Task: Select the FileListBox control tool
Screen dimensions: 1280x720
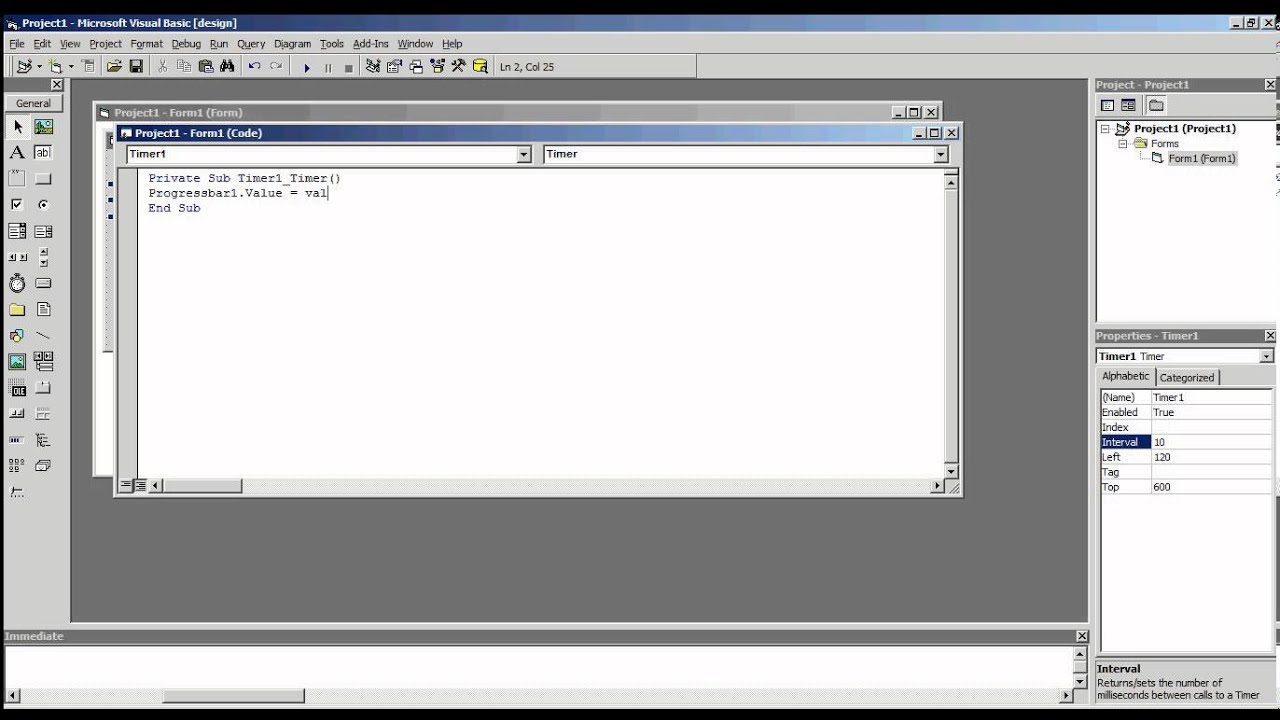Action: (43, 310)
